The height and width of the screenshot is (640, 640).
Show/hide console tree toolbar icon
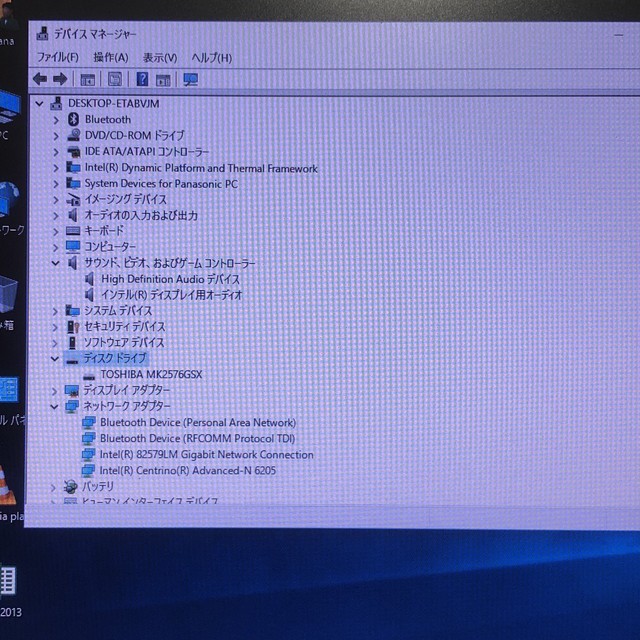88,79
